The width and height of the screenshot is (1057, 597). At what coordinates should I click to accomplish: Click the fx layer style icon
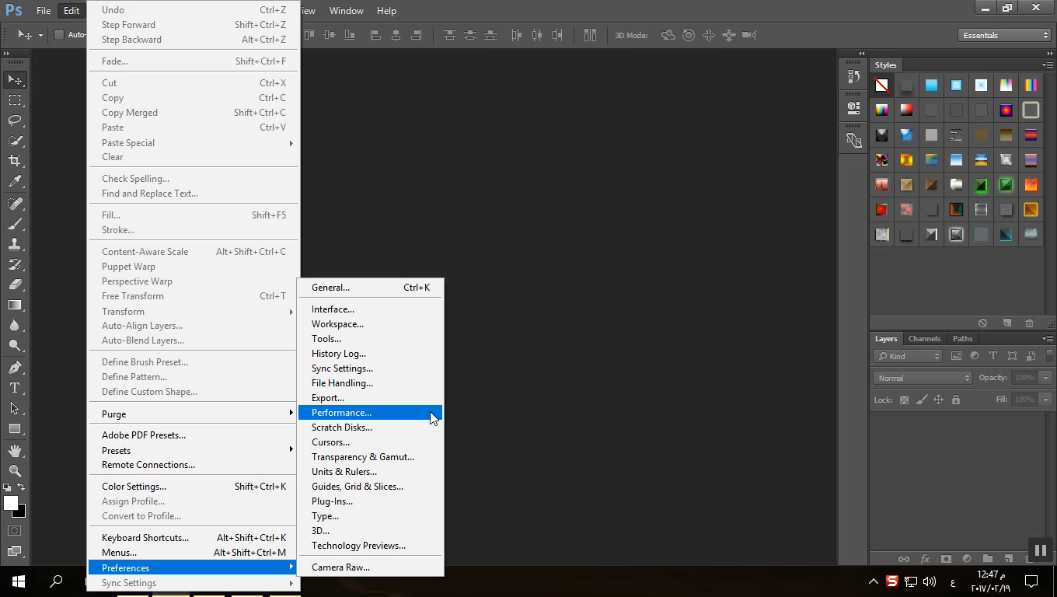925,559
